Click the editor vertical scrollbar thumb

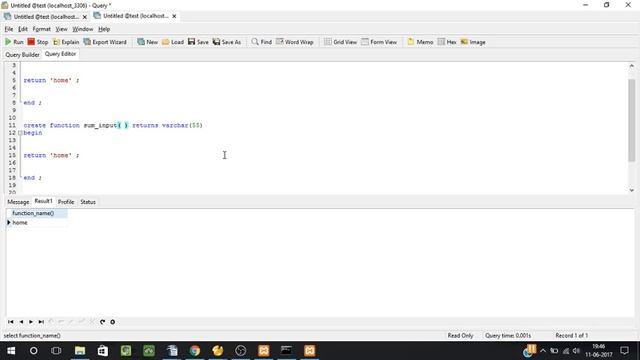coord(631,120)
